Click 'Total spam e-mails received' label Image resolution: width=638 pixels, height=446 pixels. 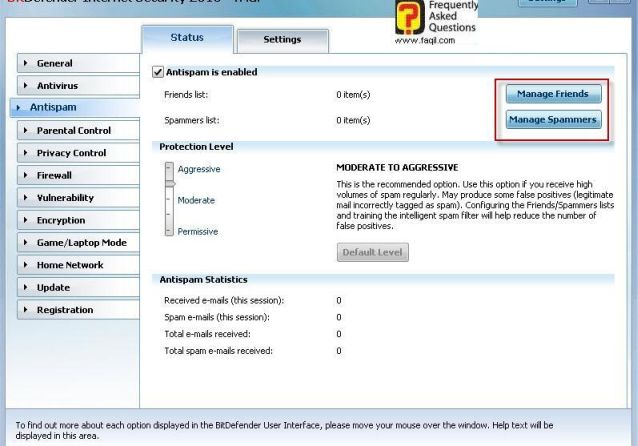tap(218, 351)
